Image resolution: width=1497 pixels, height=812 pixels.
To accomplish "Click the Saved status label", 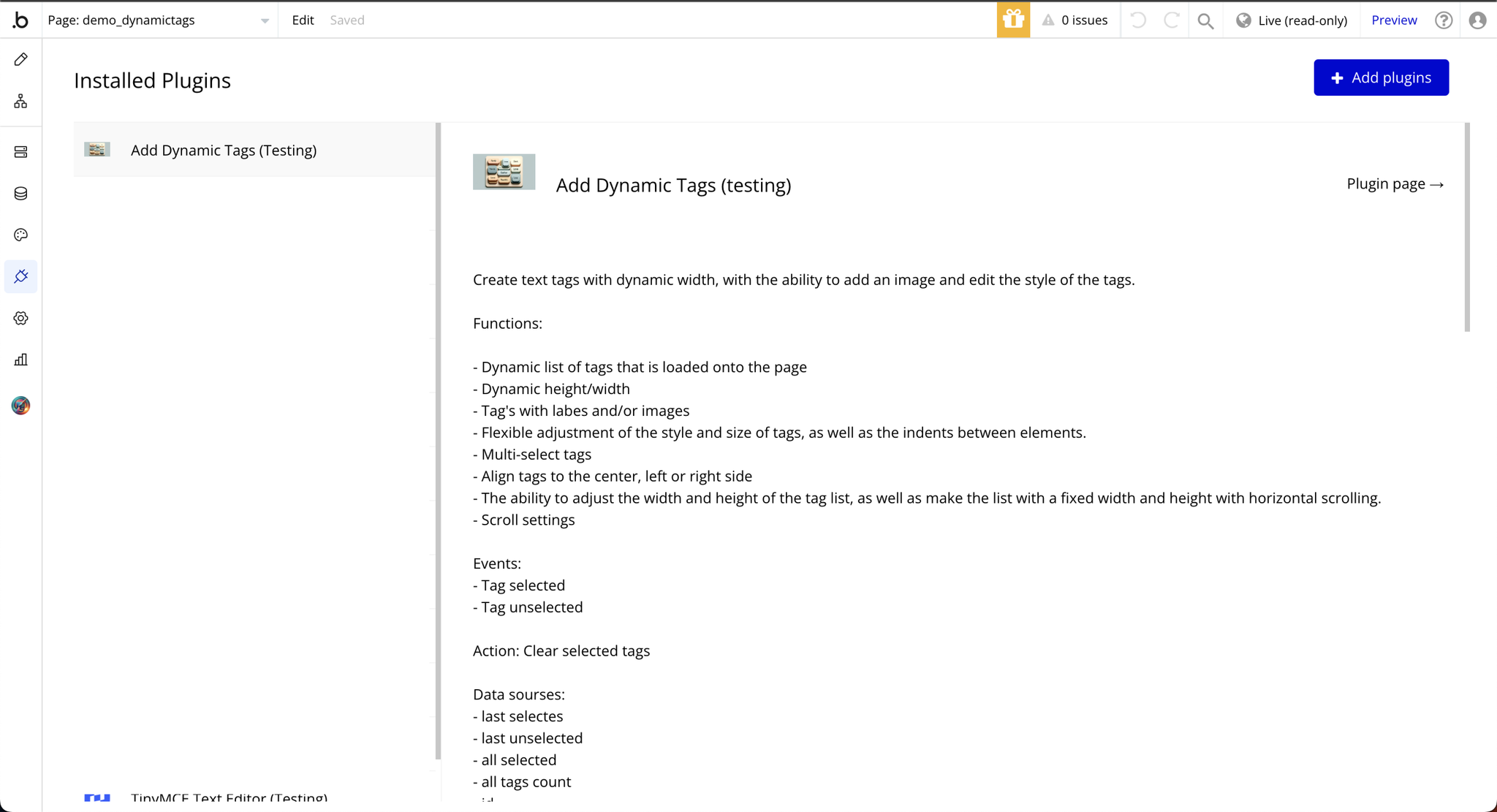I will click(347, 20).
